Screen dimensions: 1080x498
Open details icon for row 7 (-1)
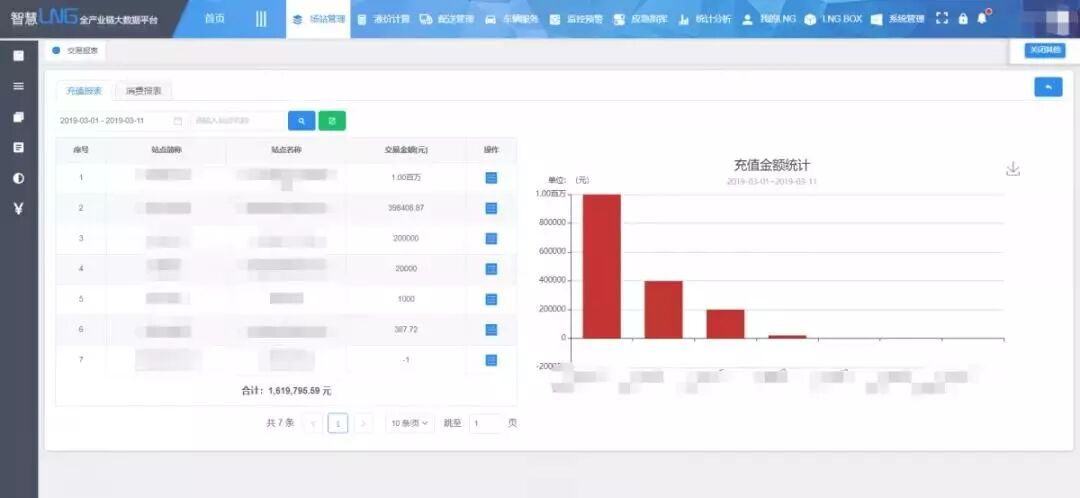491,360
